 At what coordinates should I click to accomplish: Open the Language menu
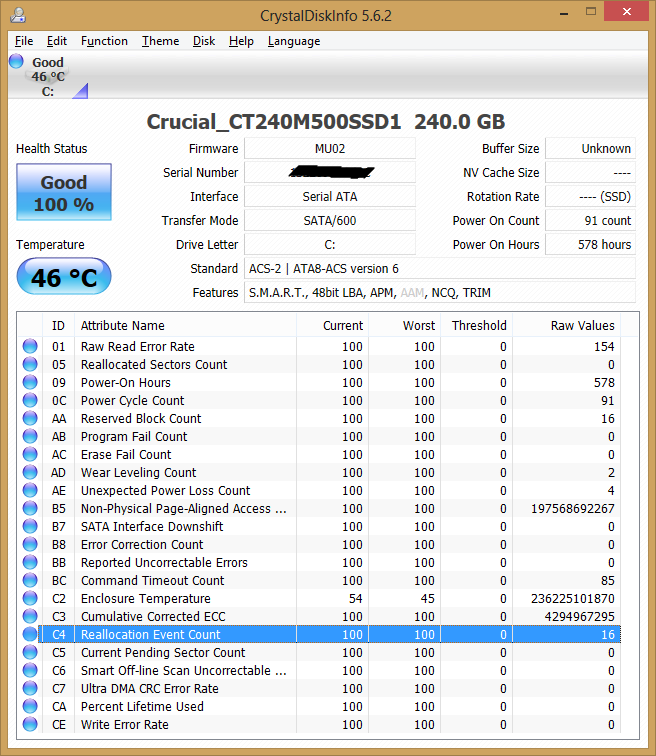(x=293, y=41)
